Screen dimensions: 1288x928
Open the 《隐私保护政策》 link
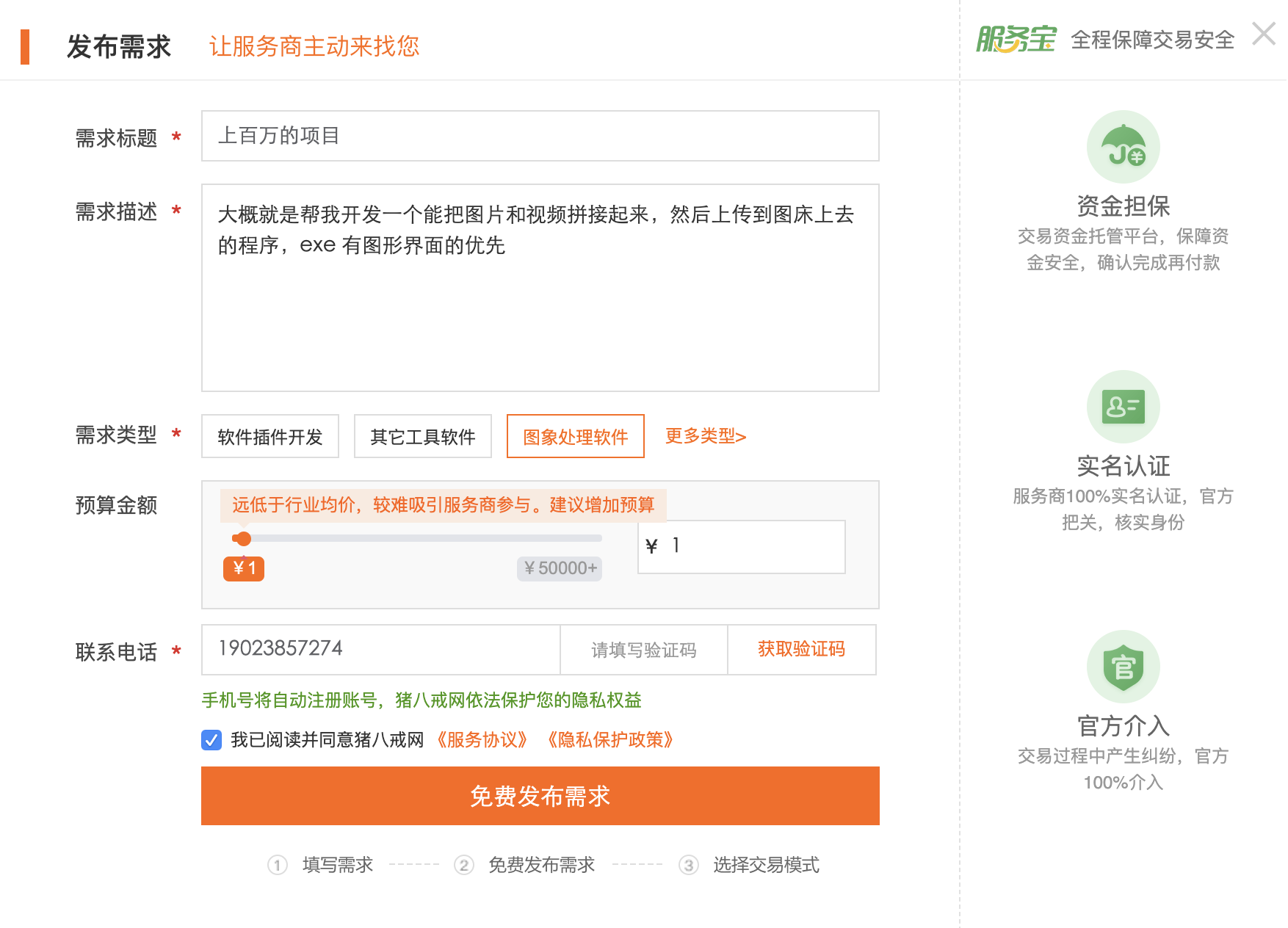(x=610, y=740)
